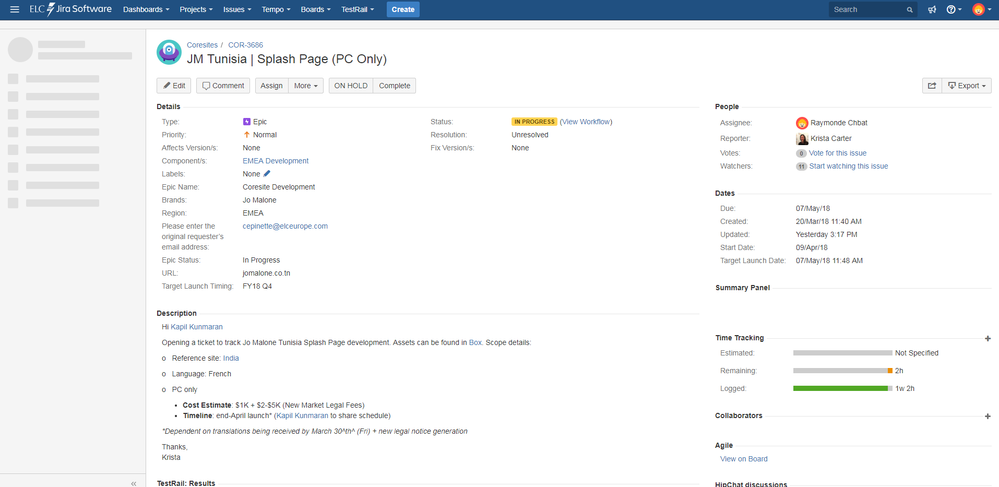Viewport: 999px width, 487px height.
Task: Click Vote for this issue link
Action: 837,153
